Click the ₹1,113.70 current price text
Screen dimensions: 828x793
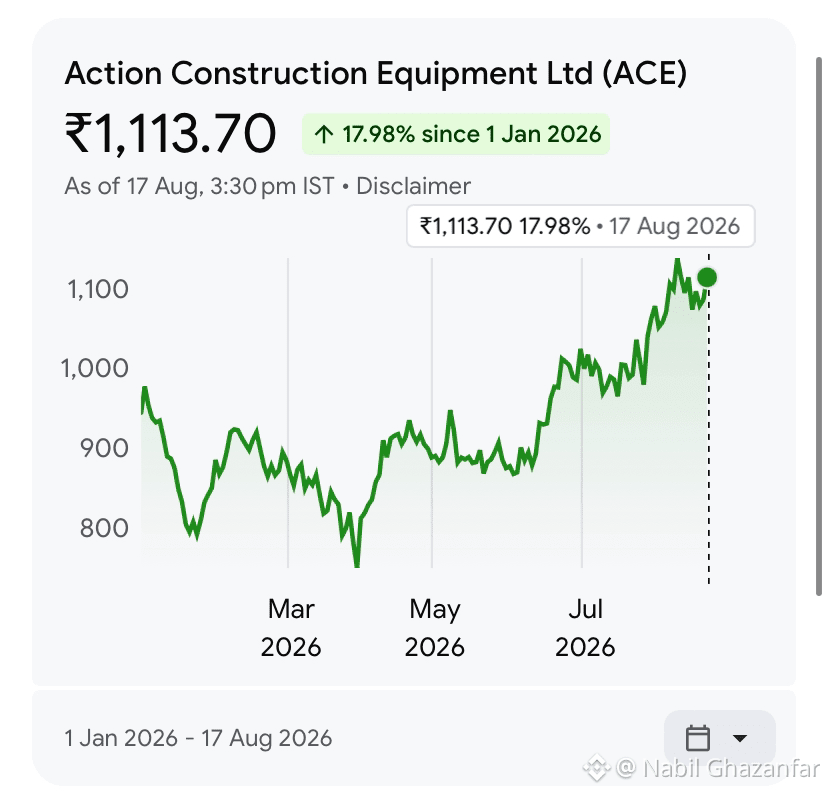click(170, 134)
